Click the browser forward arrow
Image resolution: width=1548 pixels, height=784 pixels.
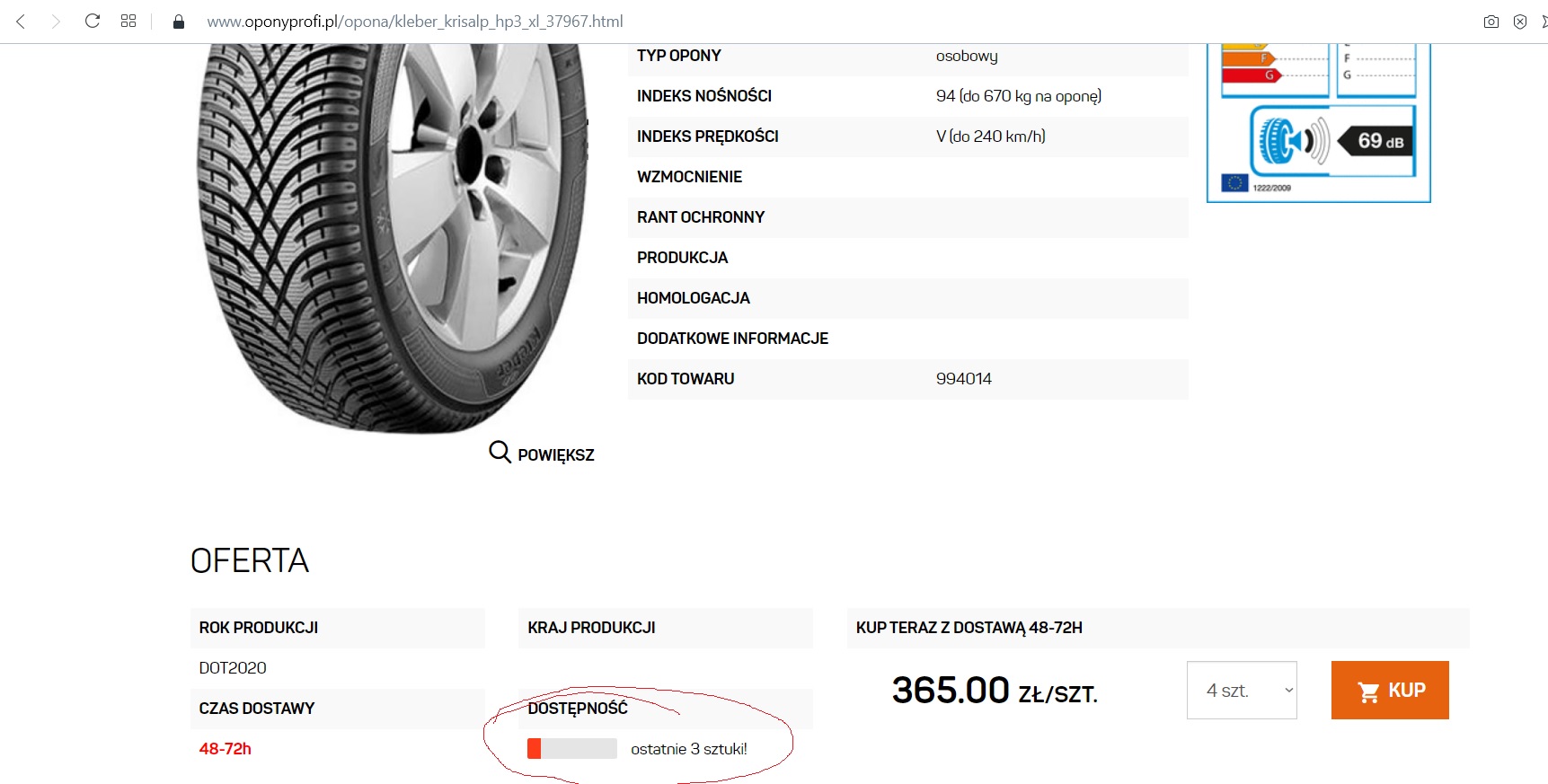(56, 22)
